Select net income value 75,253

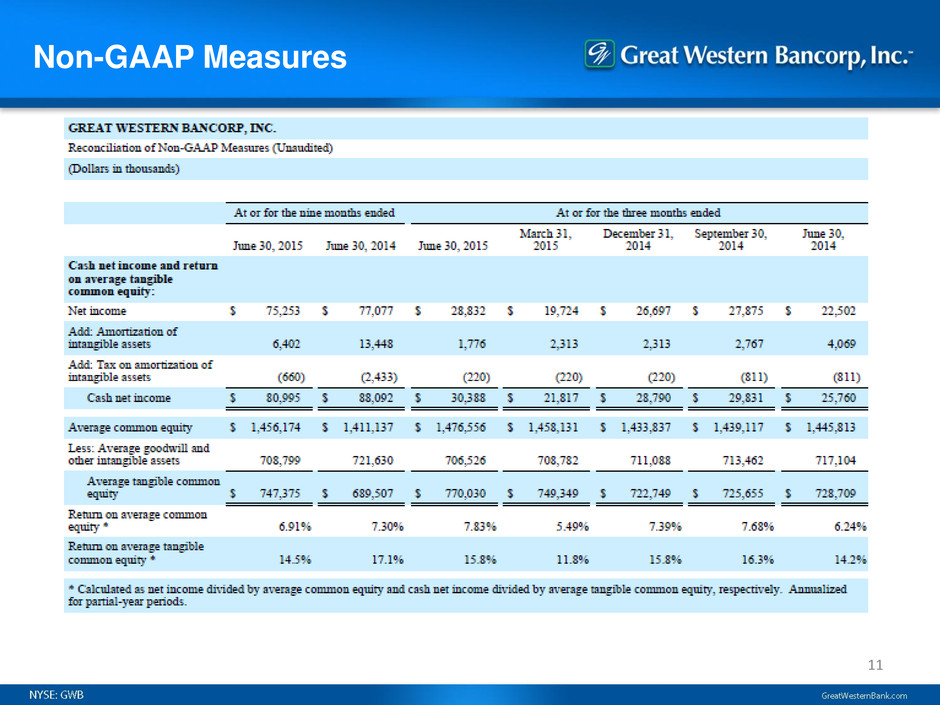(x=283, y=311)
